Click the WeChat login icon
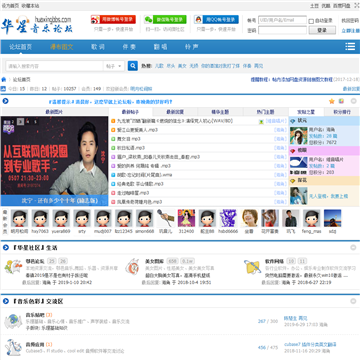 (148, 20)
